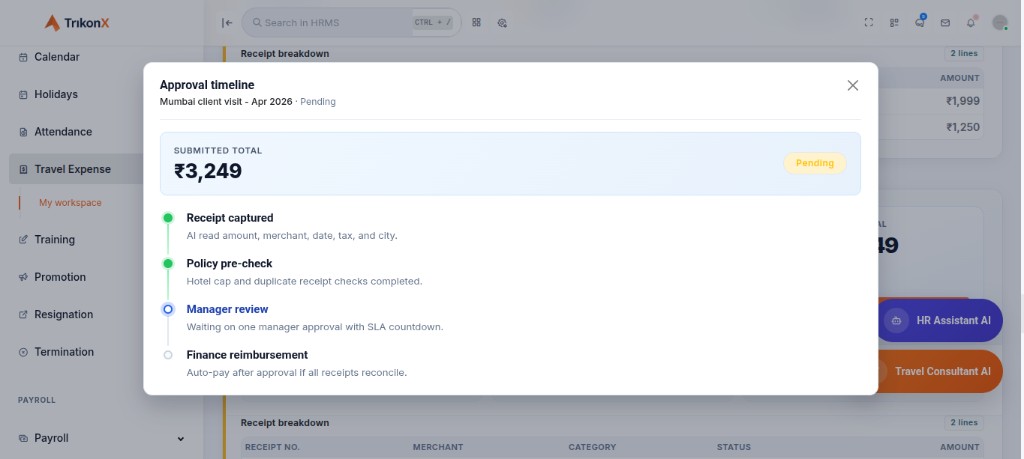Select the Receipt captured timeline dot

point(168,218)
